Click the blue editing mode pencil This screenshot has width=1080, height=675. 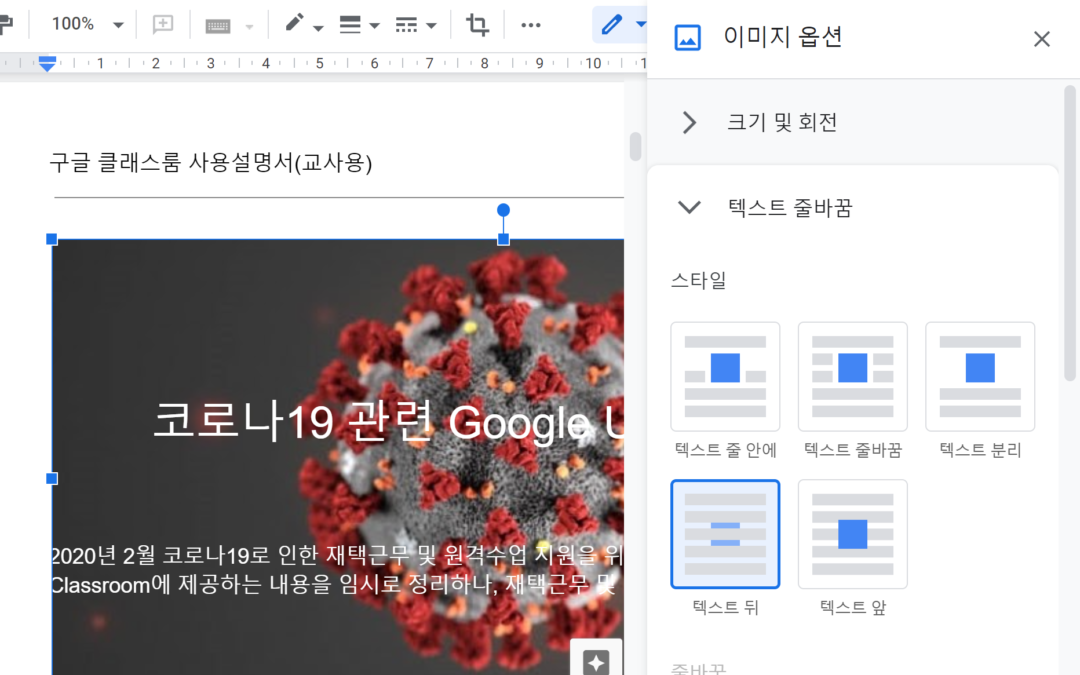tap(611, 25)
